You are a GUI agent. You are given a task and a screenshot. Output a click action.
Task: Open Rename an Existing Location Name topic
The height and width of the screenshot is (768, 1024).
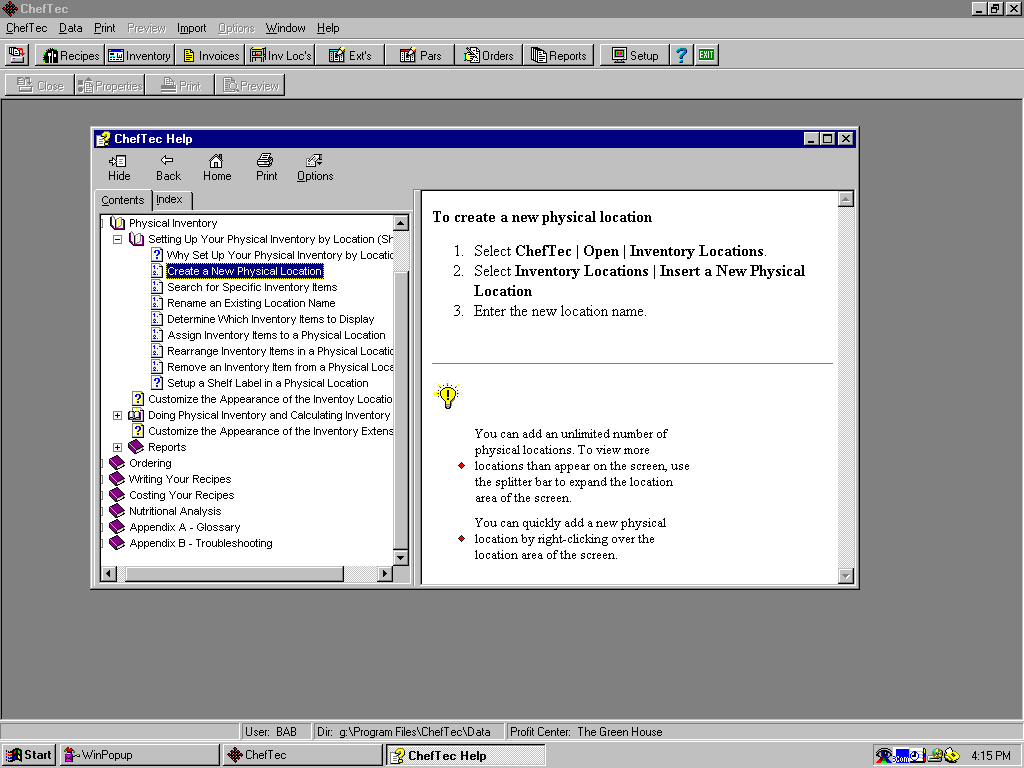click(x=251, y=303)
